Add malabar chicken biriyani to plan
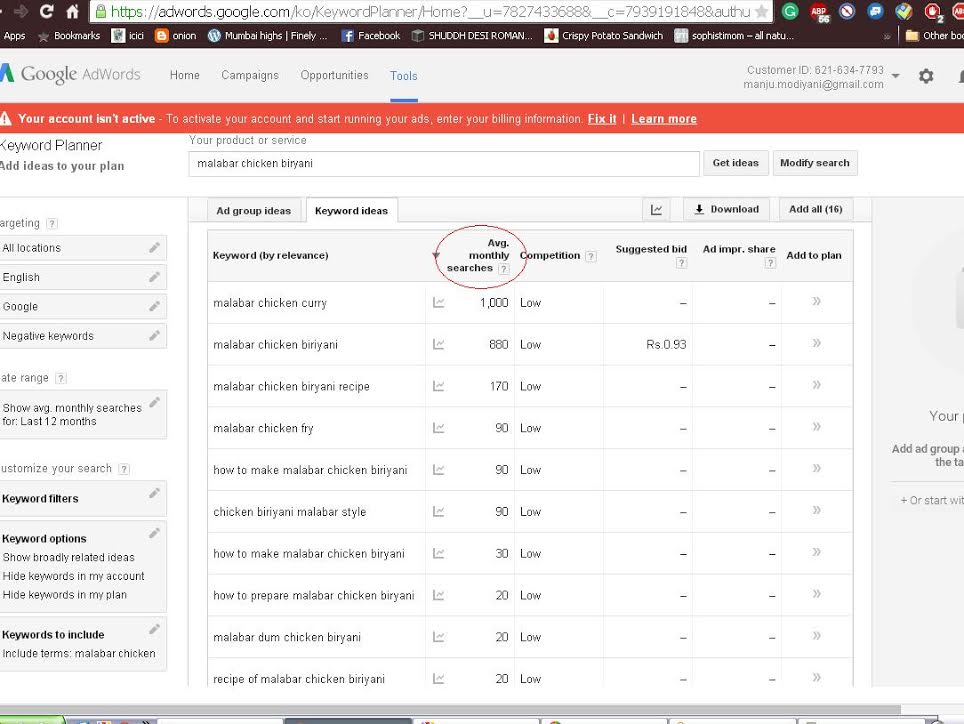This screenshot has height=724, width=964. [x=816, y=343]
